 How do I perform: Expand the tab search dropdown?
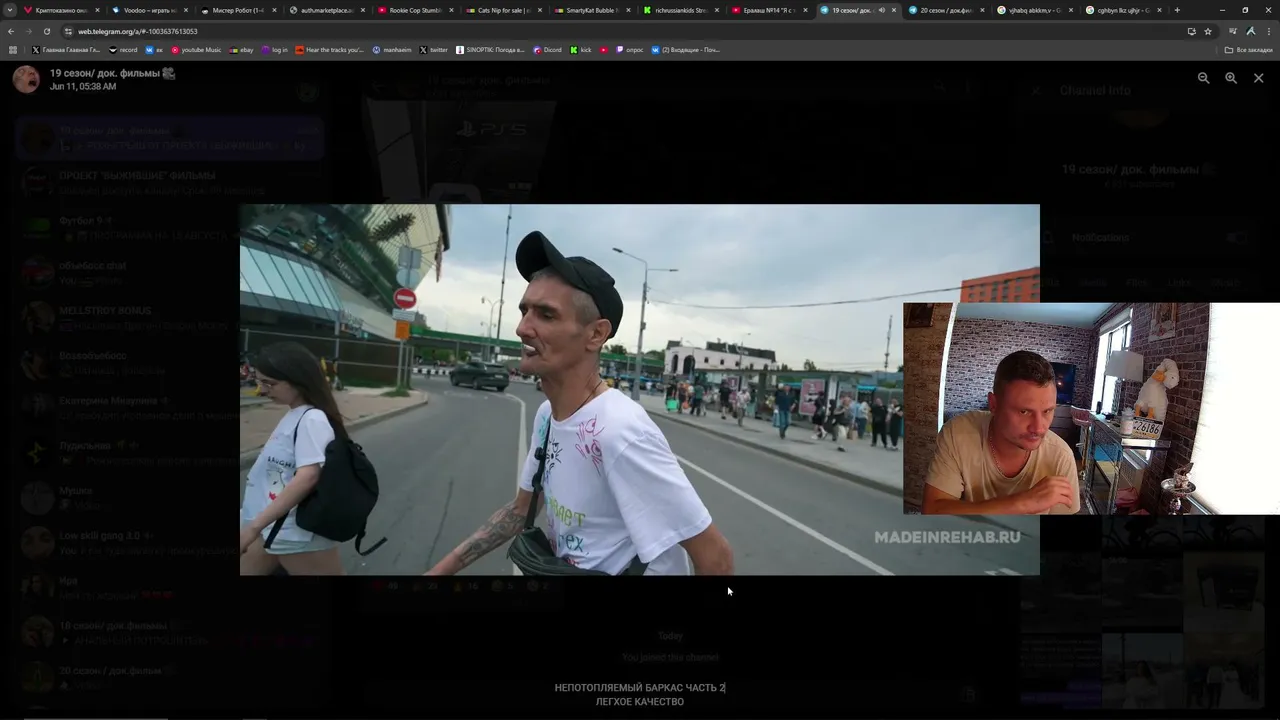(x=11, y=10)
